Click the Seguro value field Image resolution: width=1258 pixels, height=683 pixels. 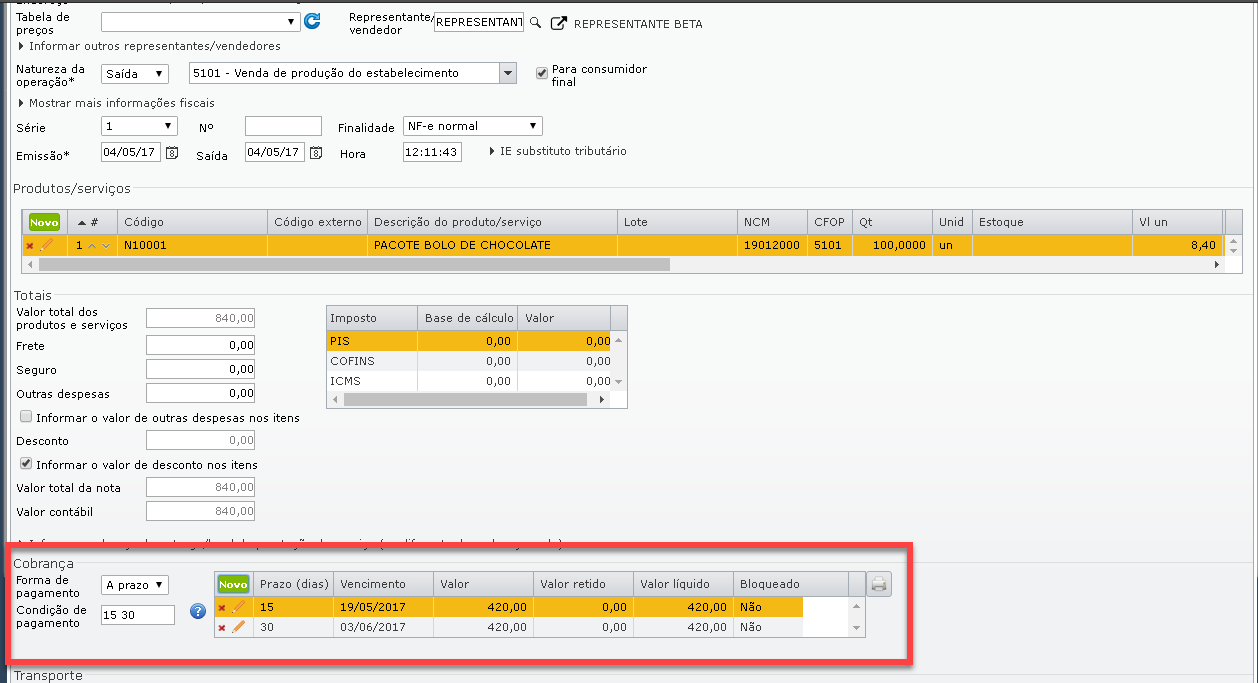pyautogui.click(x=200, y=369)
